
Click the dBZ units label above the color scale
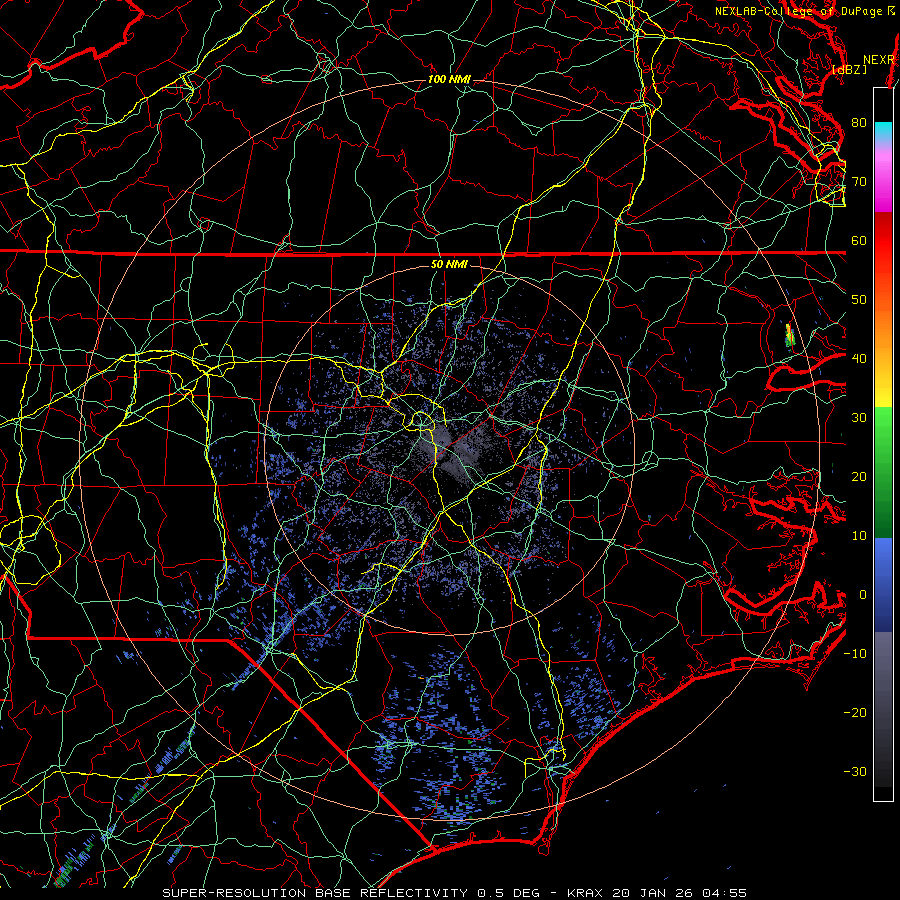(x=849, y=69)
